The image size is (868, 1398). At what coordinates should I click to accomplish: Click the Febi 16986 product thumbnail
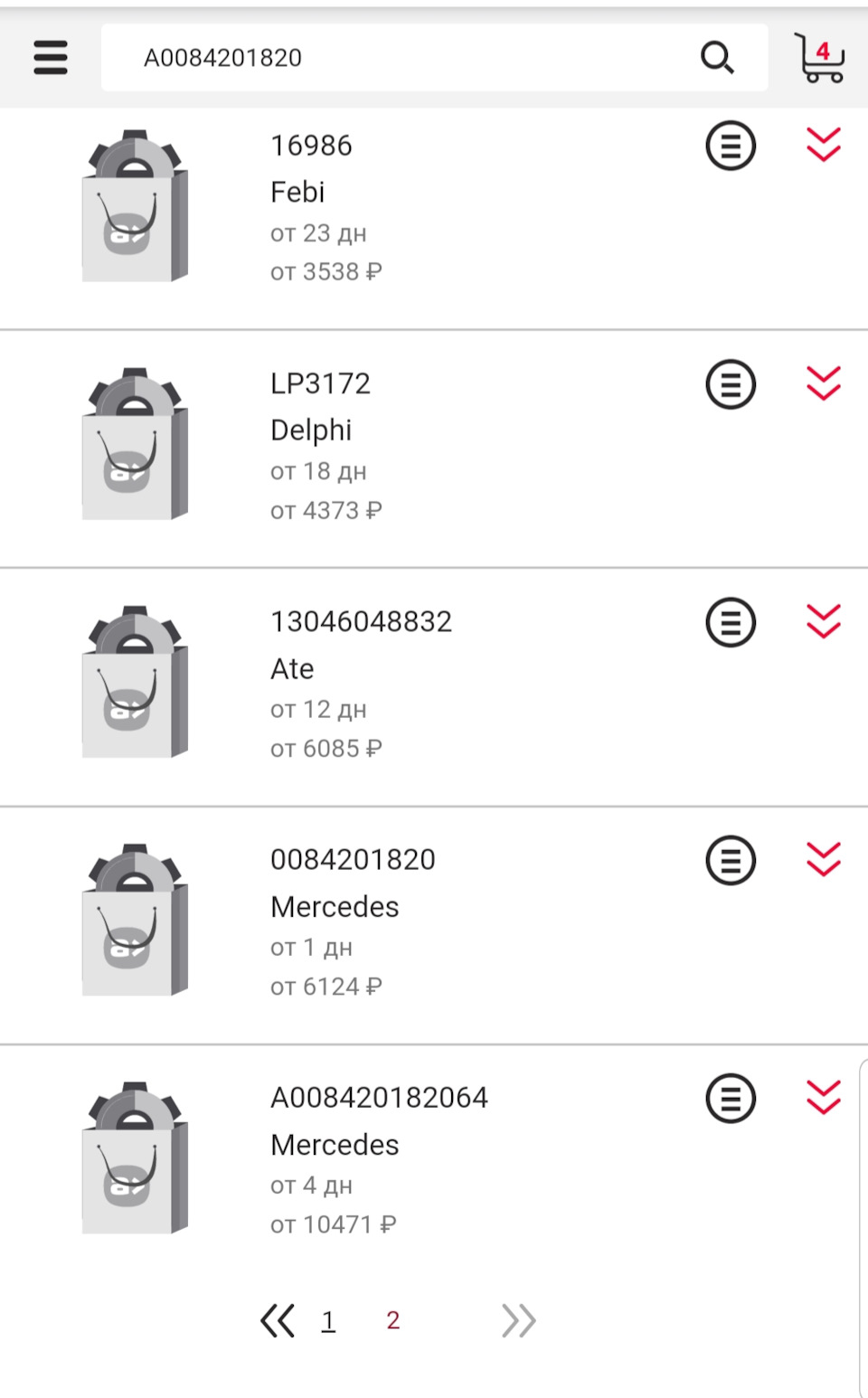136,206
